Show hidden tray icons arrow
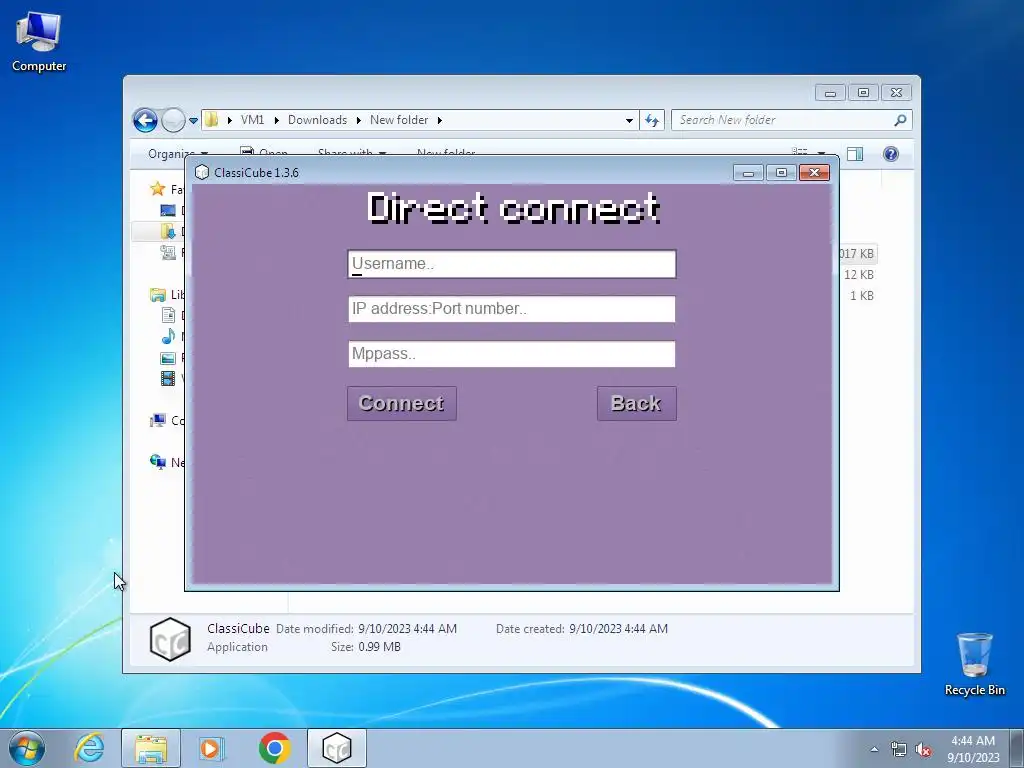Screen dimensions: 1024x768 874,749
